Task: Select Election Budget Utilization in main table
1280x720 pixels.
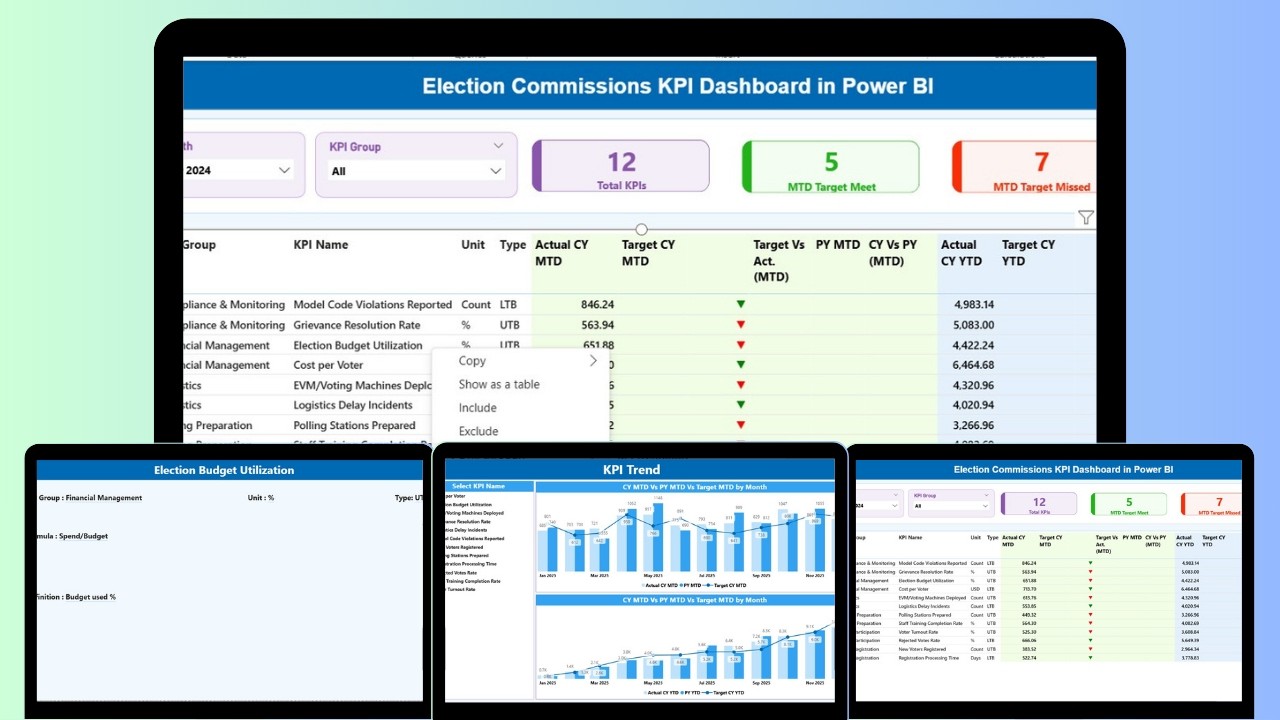Action: tap(358, 345)
